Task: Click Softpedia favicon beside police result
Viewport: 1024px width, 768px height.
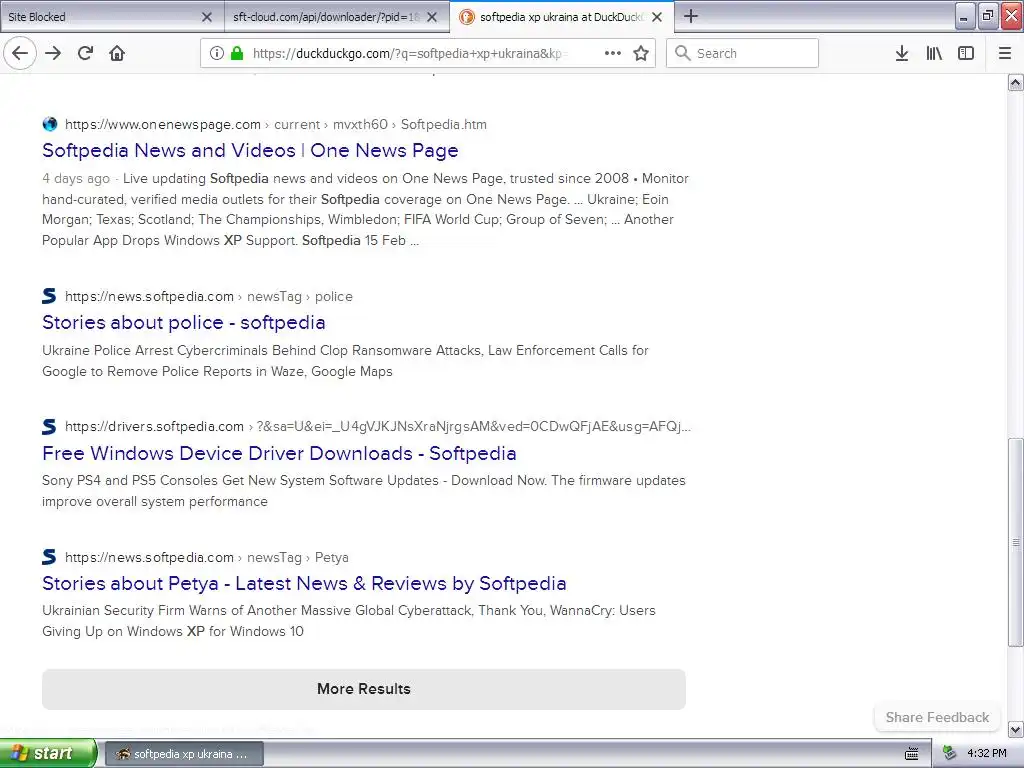Action: tap(50, 296)
